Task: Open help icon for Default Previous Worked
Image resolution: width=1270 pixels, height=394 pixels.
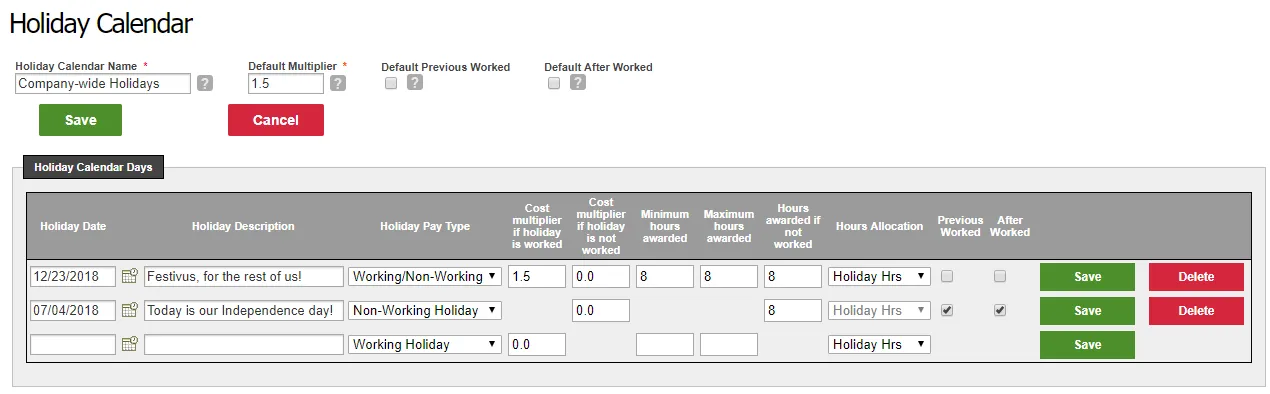Action: click(x=415, y=83)
